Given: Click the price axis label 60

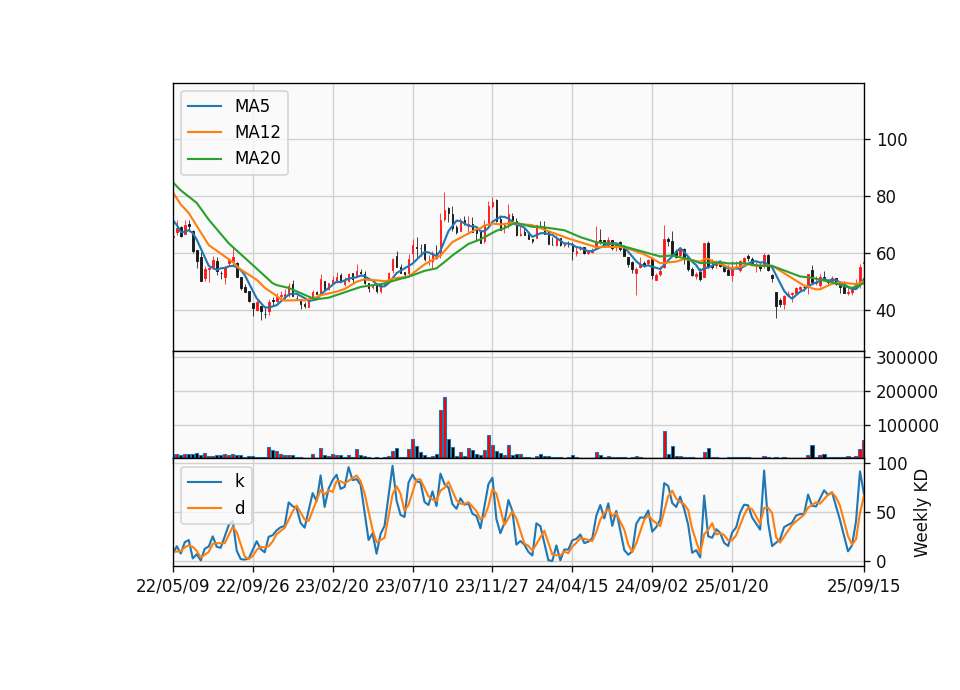Looking at the screenshot, I should click(887, 254).
